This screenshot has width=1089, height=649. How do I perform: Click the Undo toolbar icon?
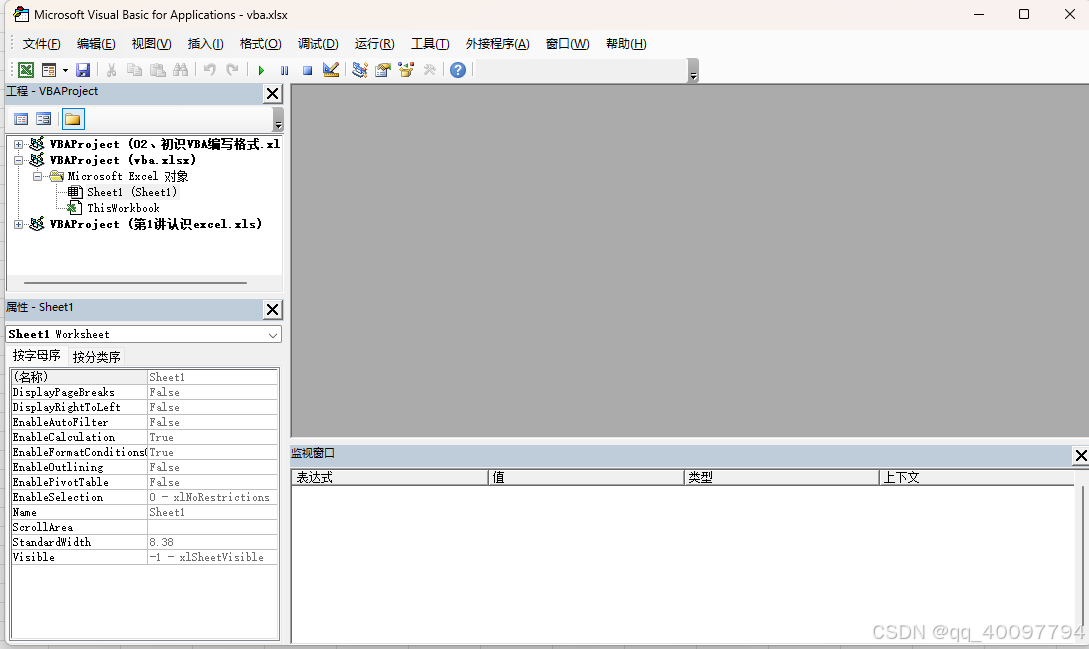(x=210, y=69)
